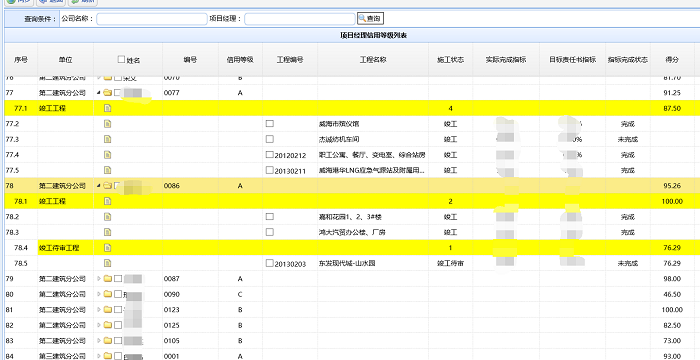Screen dimensions: 700x360
Task: Click the 施工状态 column header
Action: [450, 59]
